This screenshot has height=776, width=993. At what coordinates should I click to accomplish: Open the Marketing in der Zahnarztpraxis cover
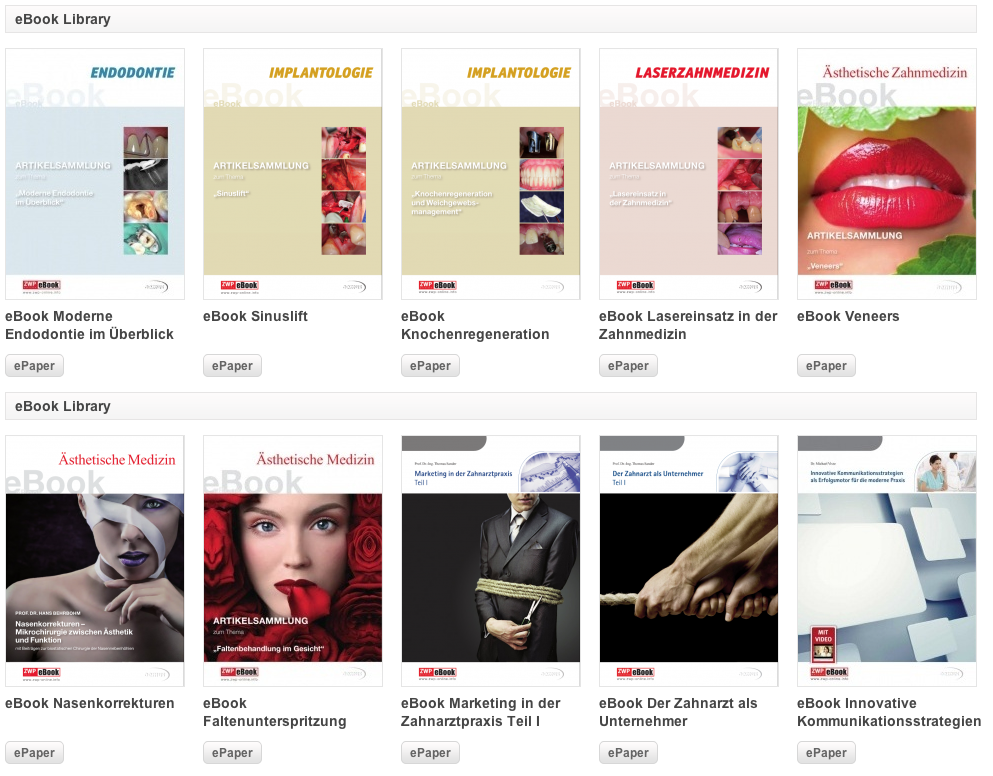(x=491, y=561)
